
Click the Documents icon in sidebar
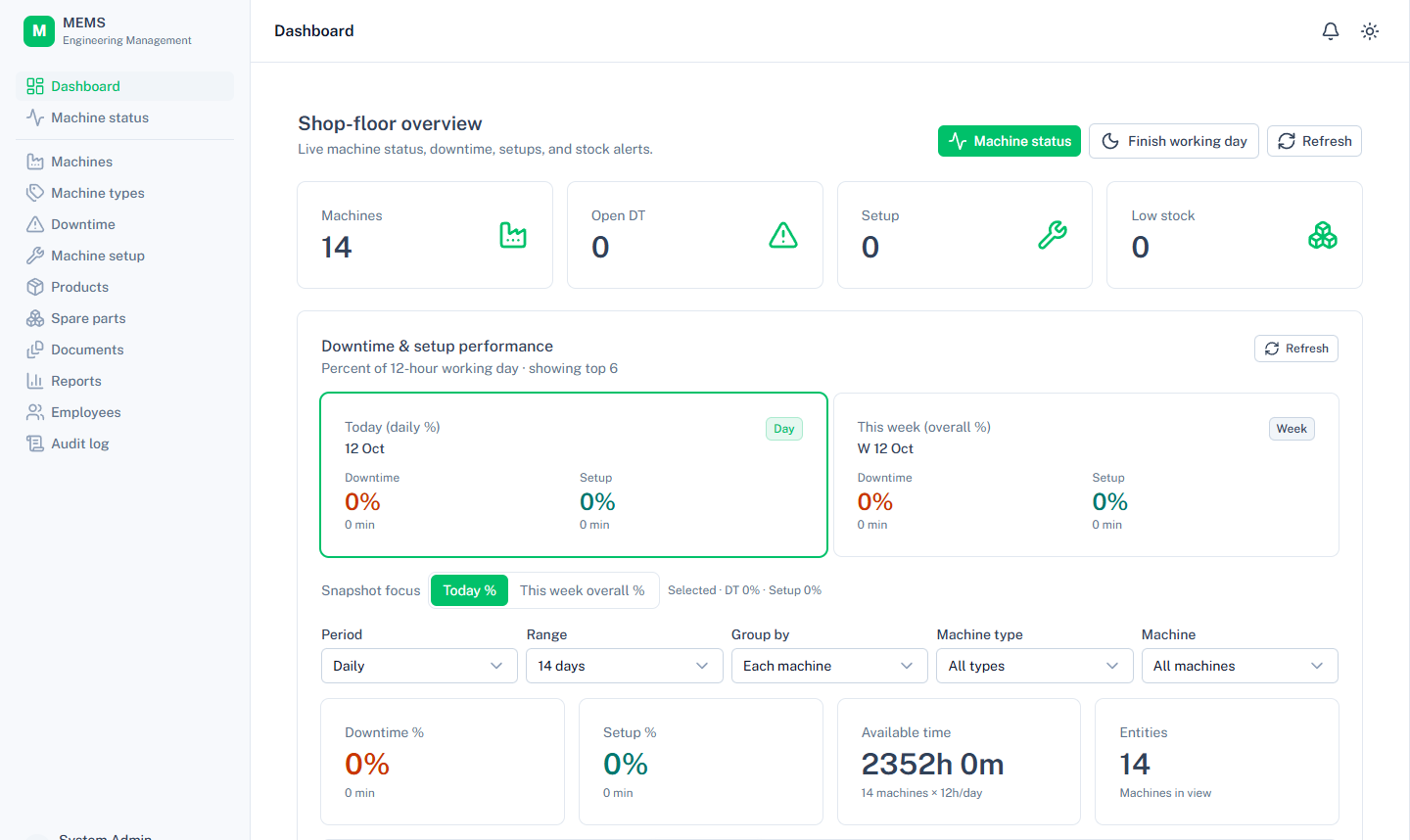(35, 350)
